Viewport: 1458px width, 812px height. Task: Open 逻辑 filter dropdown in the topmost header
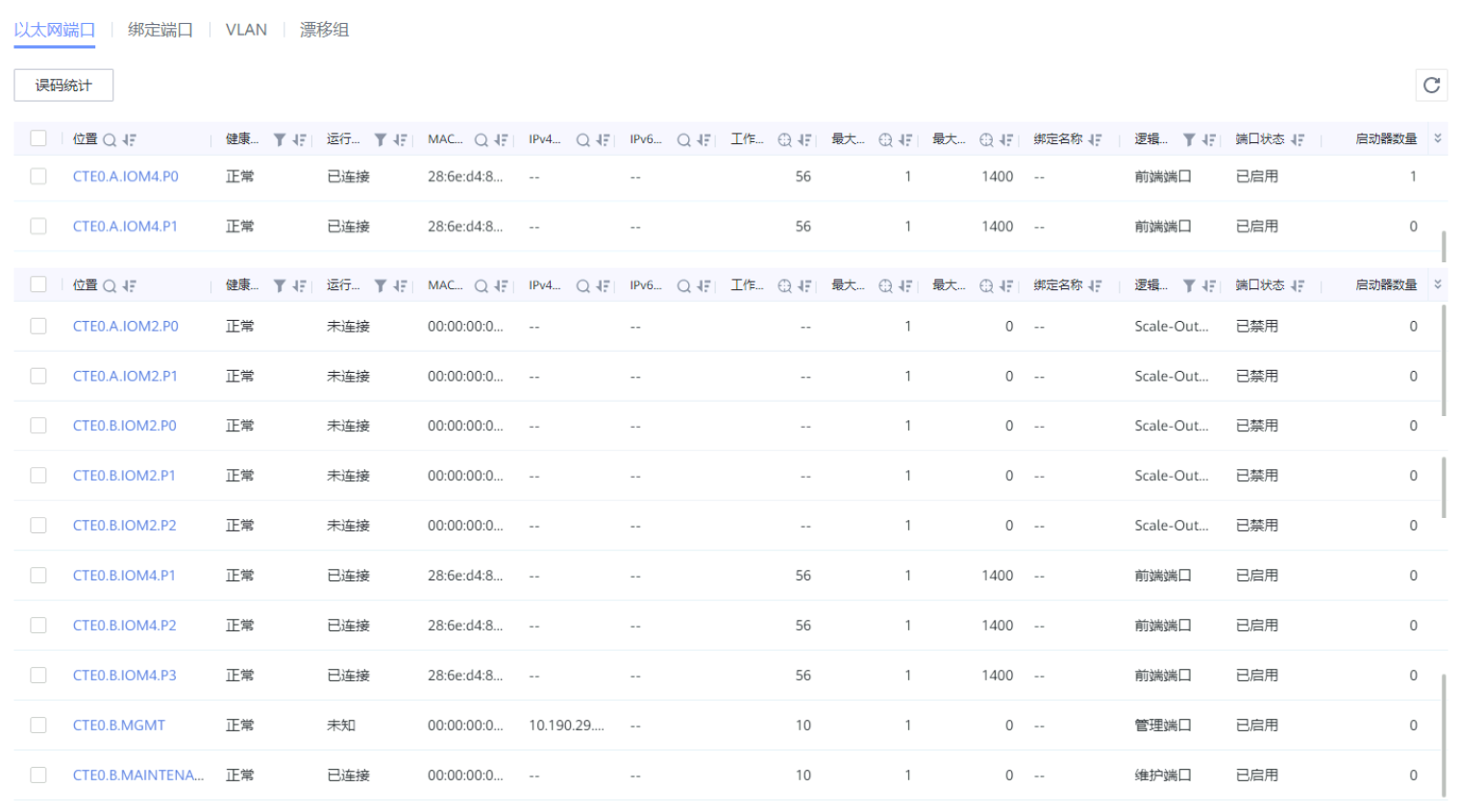(1189, 140)
